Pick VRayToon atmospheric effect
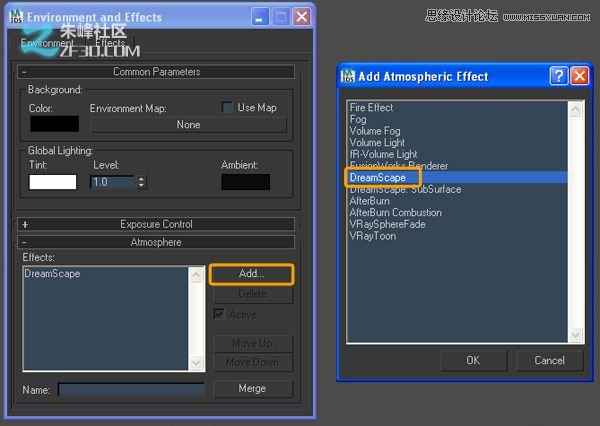The width and height of the screenshot is (600, 426). pos(374,236)
